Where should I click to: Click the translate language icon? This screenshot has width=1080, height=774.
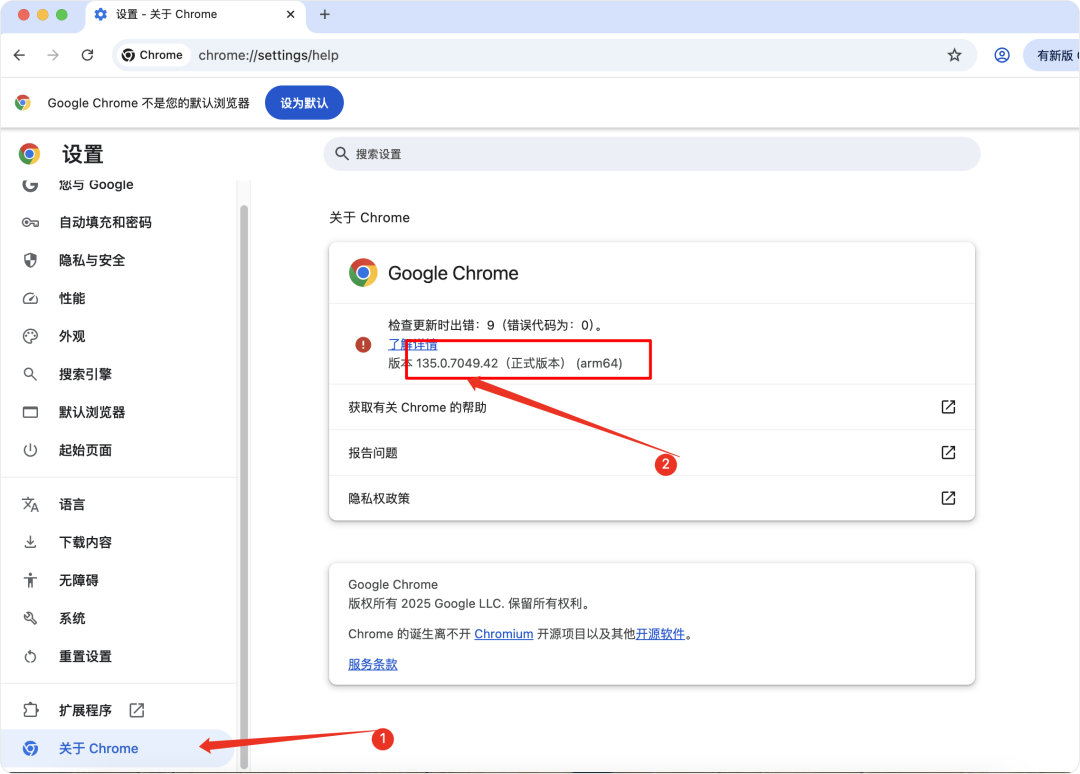click(x=30, y=504)
